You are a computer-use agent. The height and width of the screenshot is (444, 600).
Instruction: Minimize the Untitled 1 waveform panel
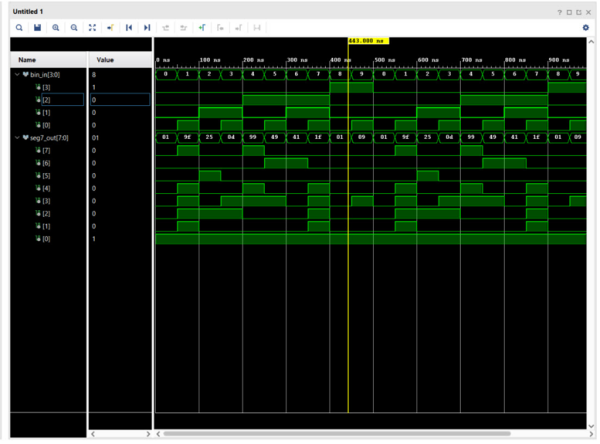(x=569, y=12)
